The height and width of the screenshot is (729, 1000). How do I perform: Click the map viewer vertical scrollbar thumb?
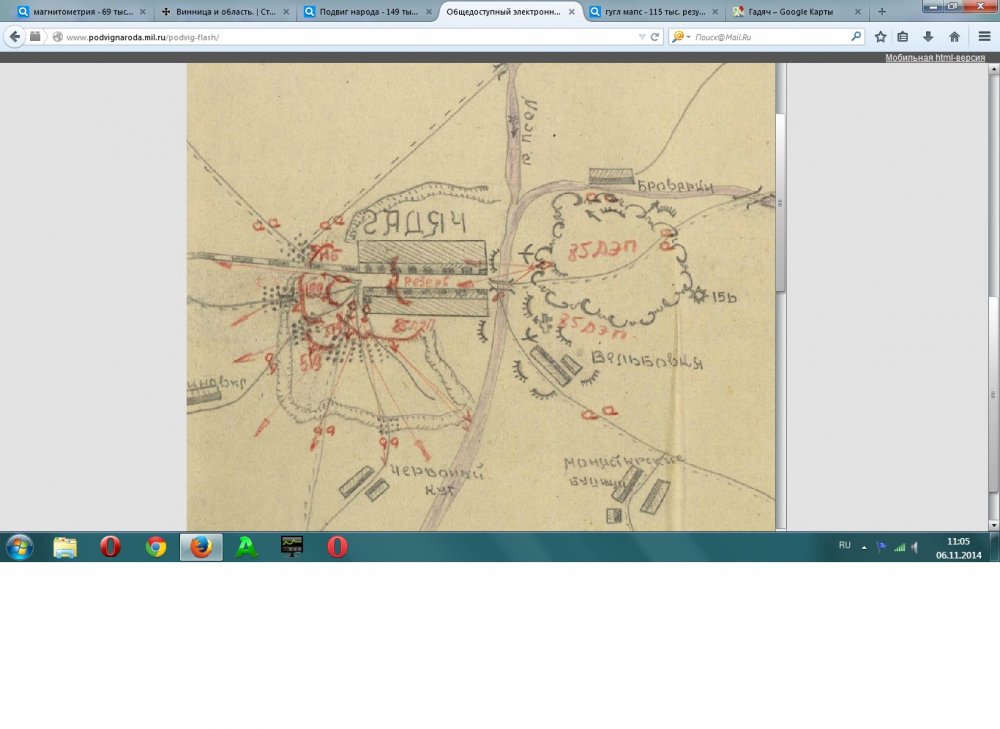coord(781,203)
